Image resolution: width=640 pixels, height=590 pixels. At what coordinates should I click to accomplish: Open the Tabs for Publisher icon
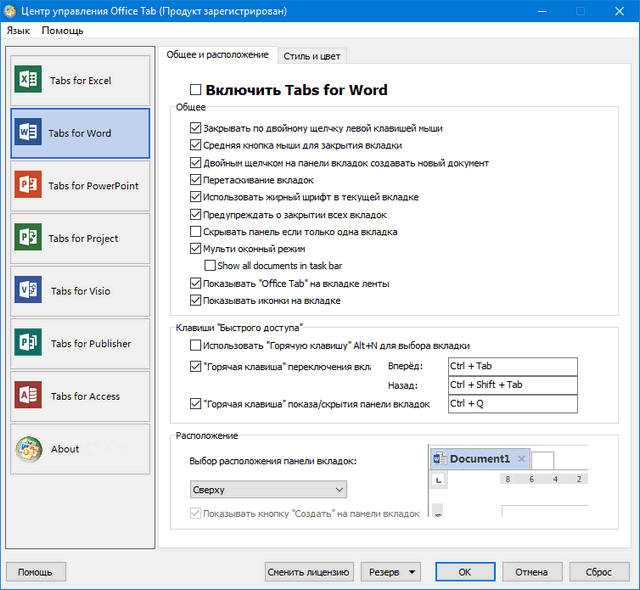pos(28,343)
